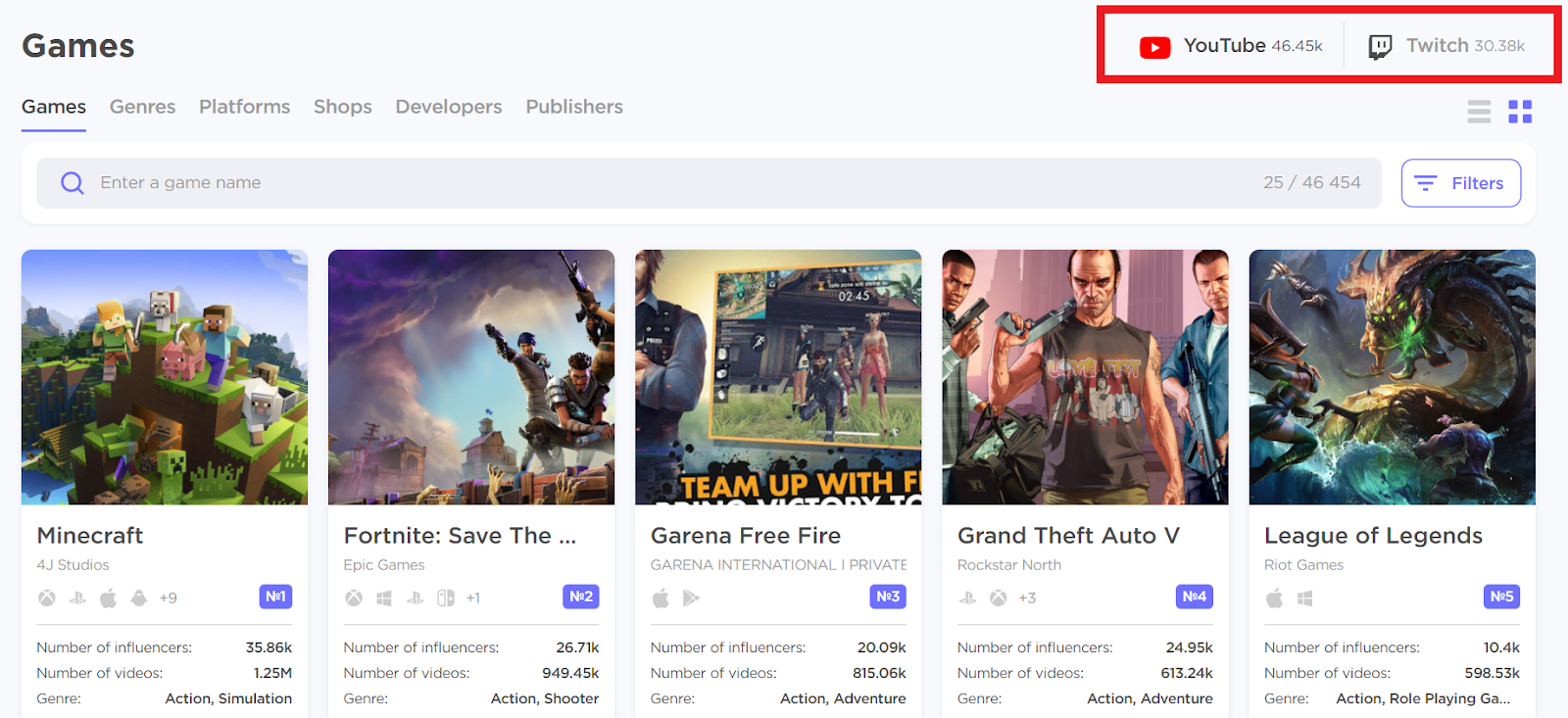Select the YouTube 46.45k platform tab
This screenshot has width=1568, height=718.
point(1231,46)
